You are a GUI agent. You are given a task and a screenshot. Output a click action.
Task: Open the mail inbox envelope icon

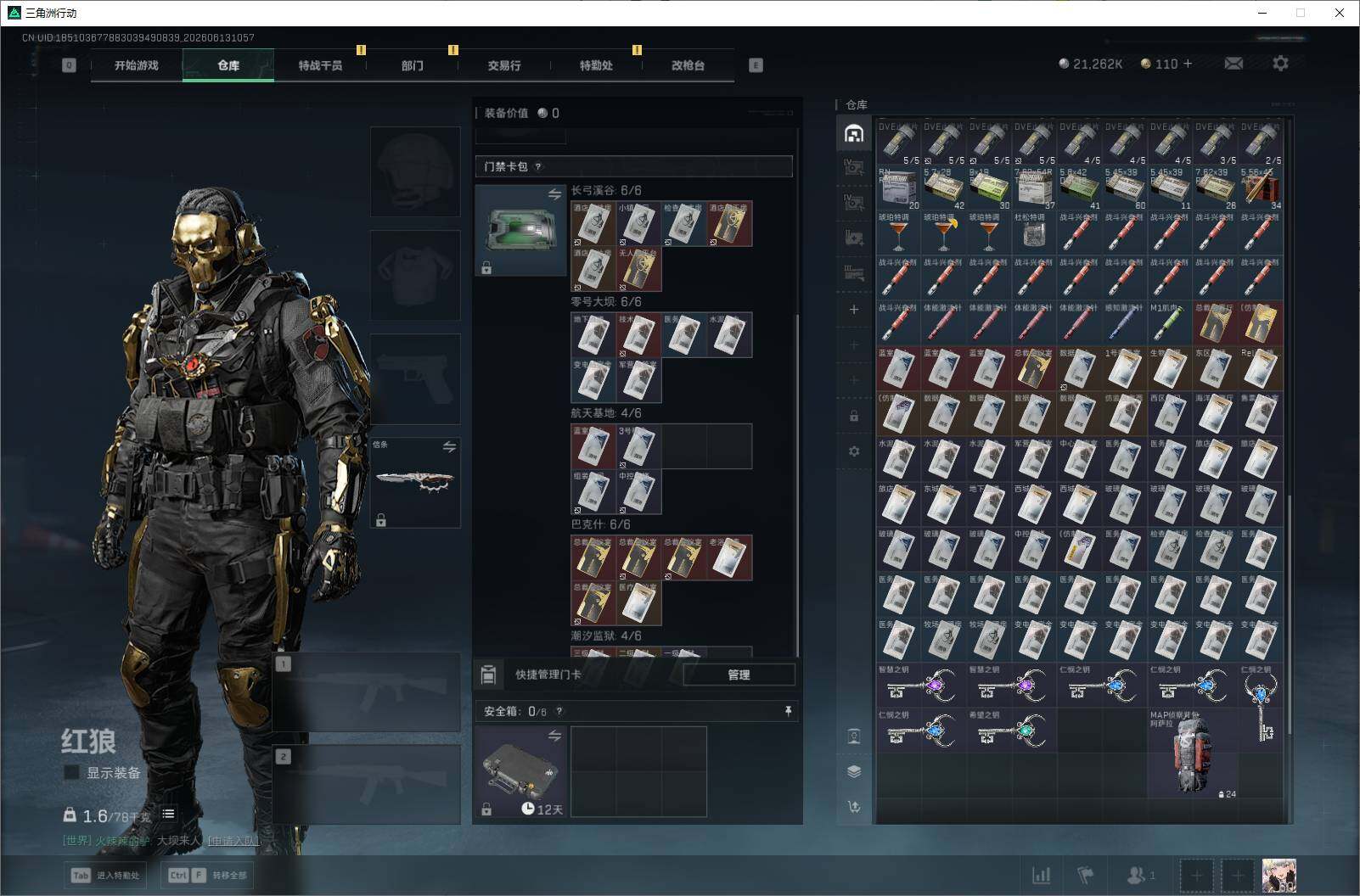point(1234,64)
